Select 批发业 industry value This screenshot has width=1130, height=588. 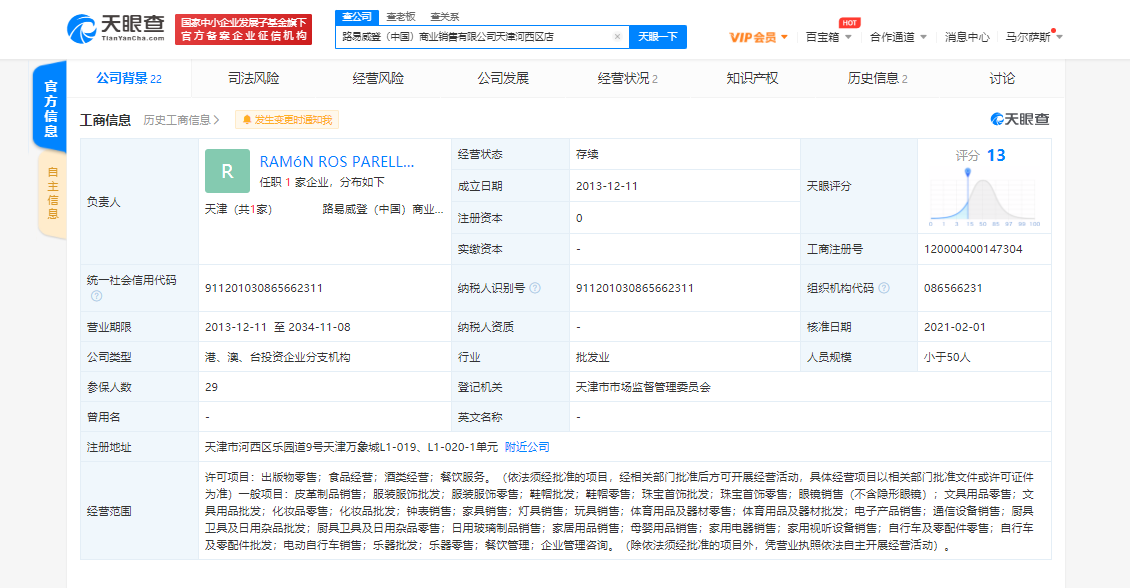pyautogui.click(x=592, y=357)
